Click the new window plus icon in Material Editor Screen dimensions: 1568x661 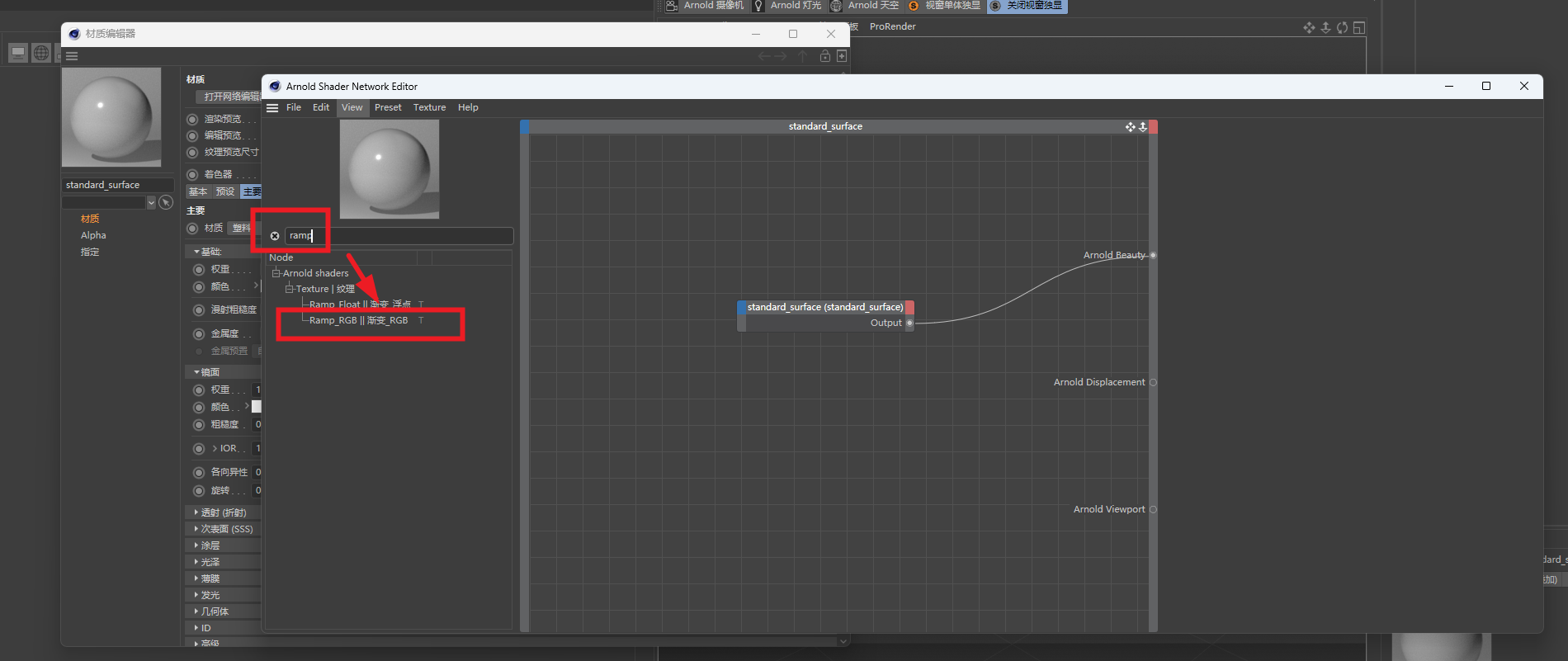tap(842, 56)
